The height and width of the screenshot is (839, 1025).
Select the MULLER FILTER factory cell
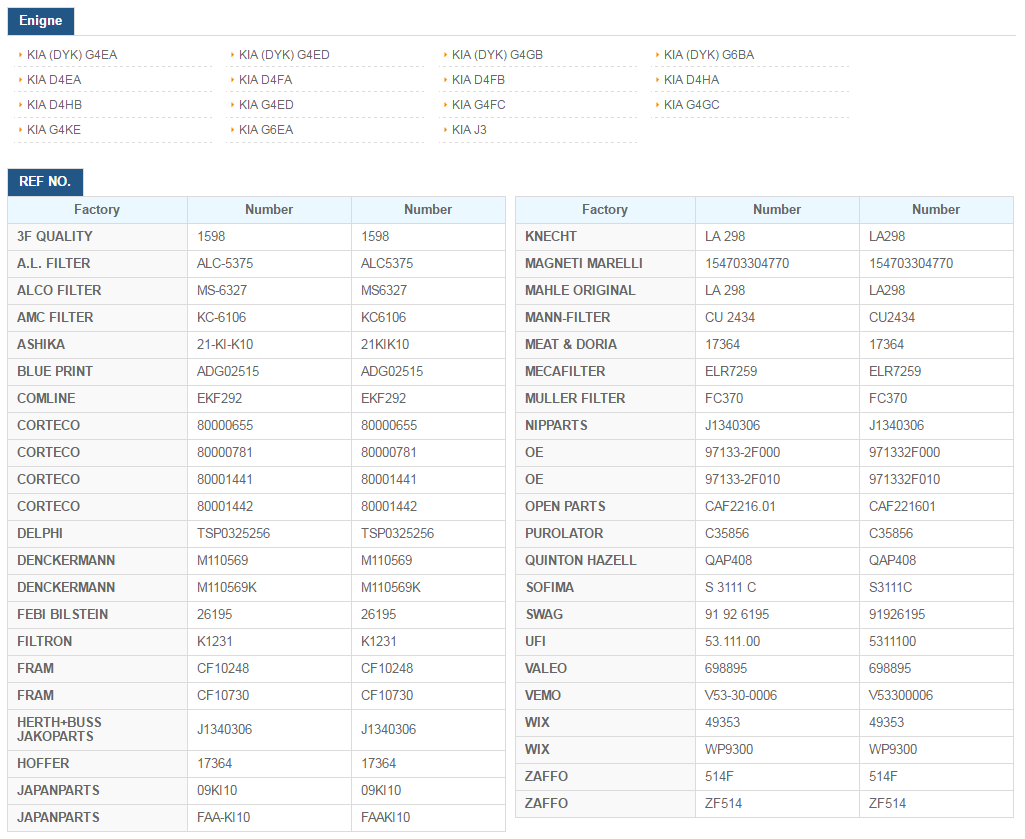coord(605,398)
